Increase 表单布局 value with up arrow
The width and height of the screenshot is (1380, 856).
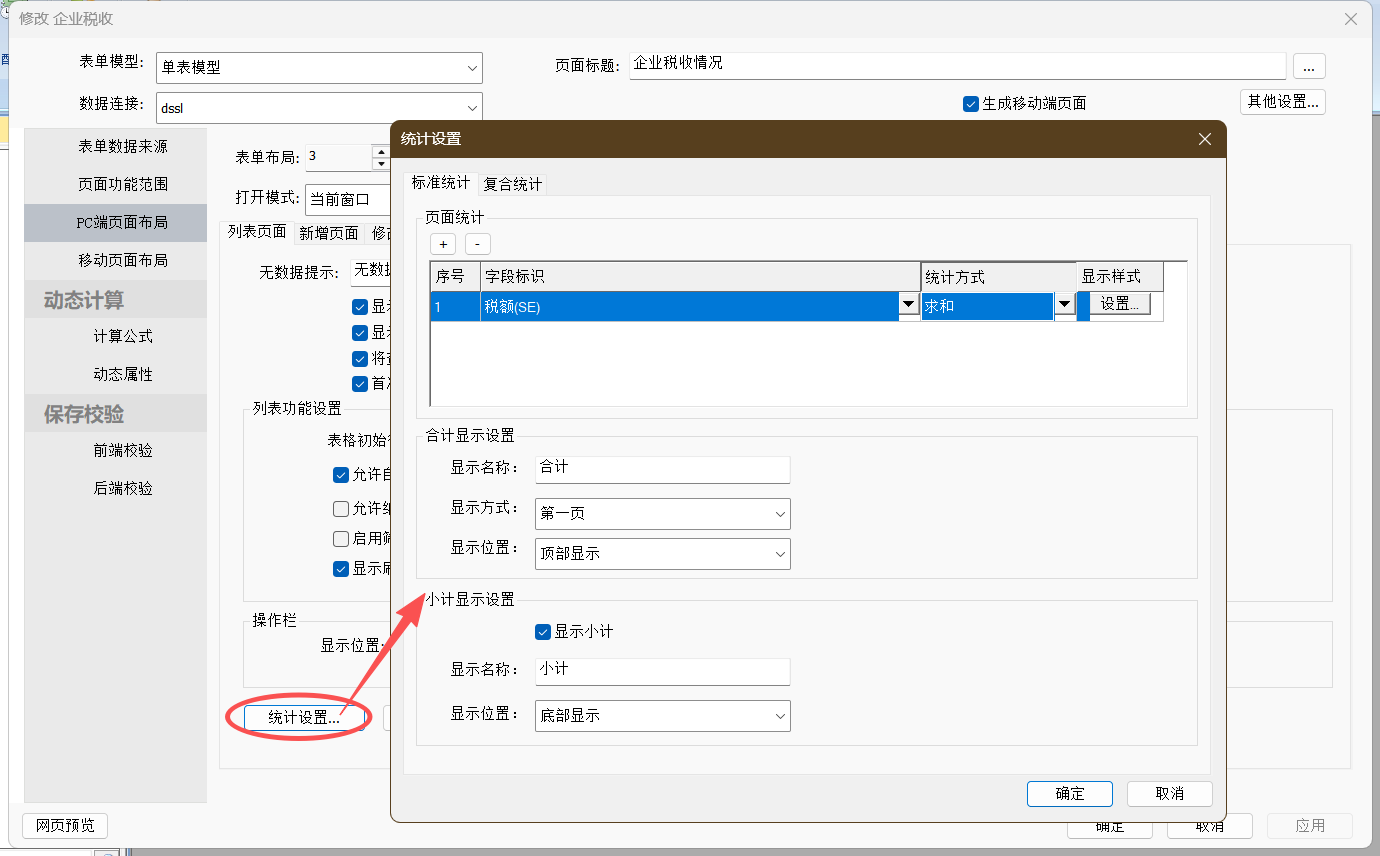380,151
